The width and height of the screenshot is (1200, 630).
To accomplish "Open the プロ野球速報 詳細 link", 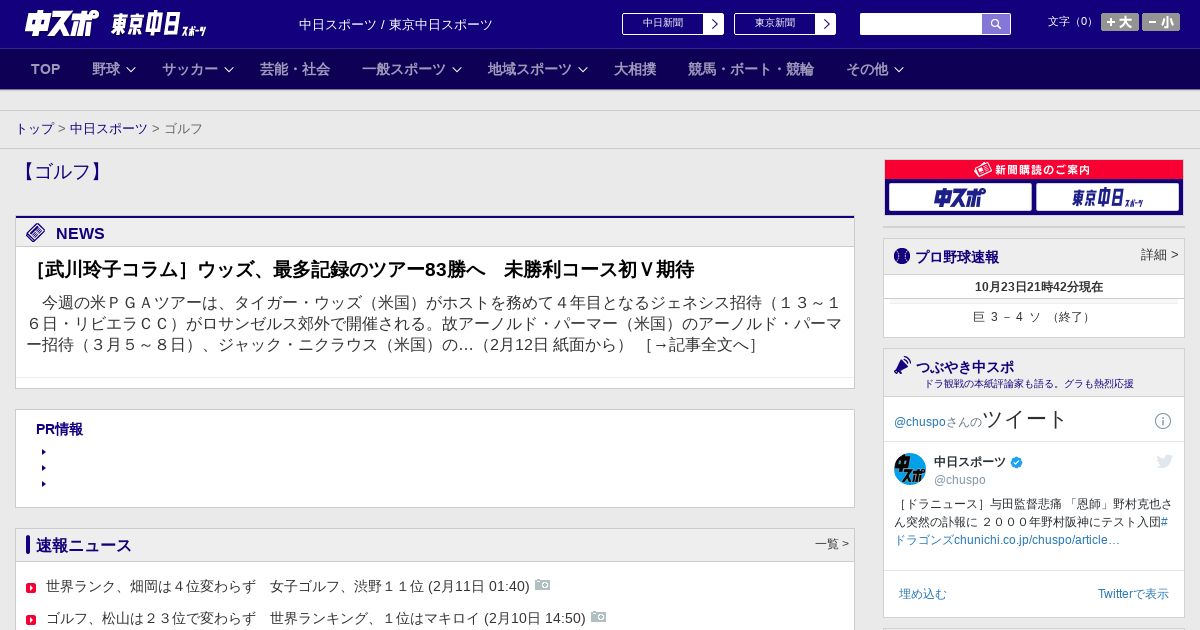I will coord(1159,255).
